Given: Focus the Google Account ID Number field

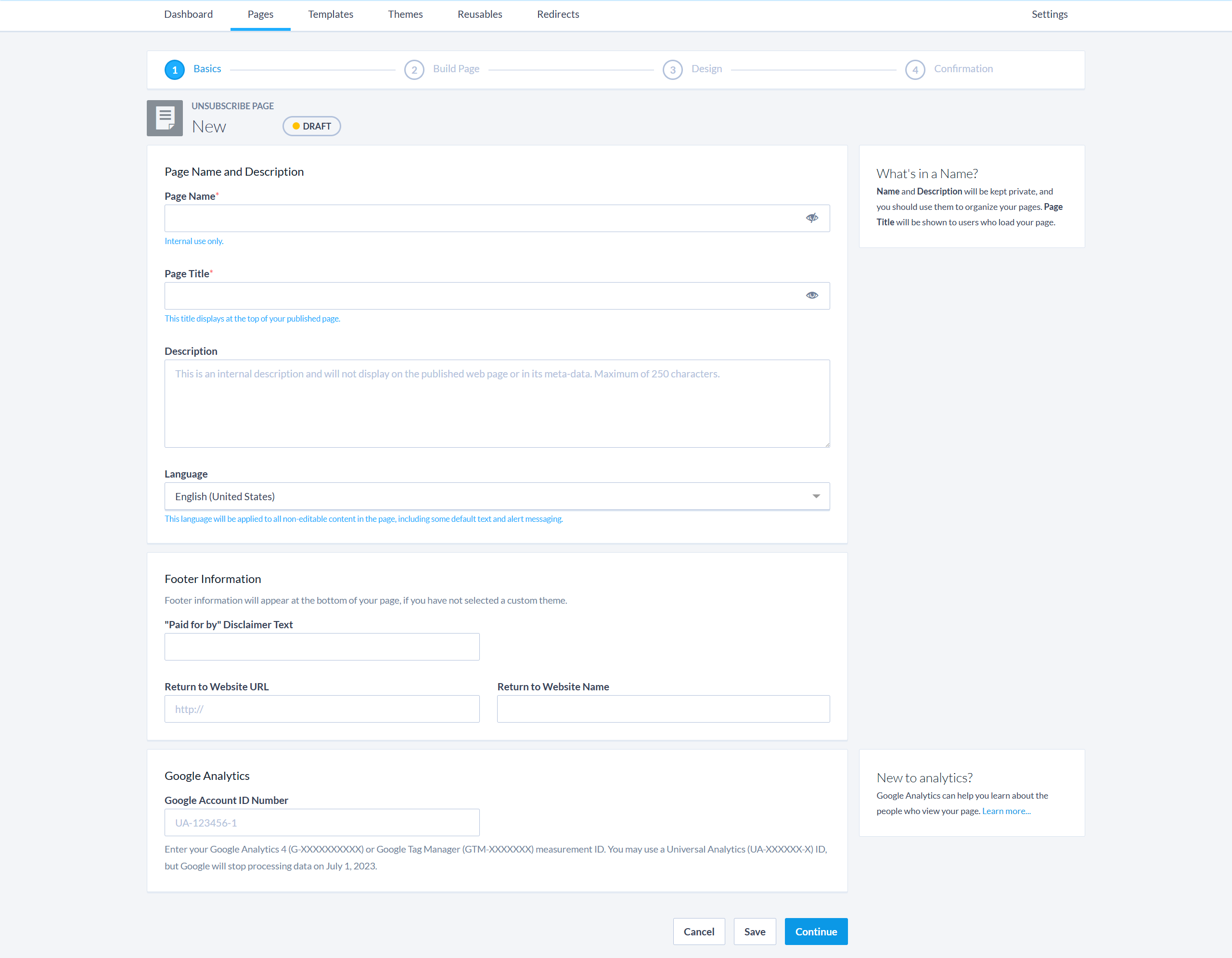Looking at the screenshot, I should pyautogui.click(x=321, y=822).
